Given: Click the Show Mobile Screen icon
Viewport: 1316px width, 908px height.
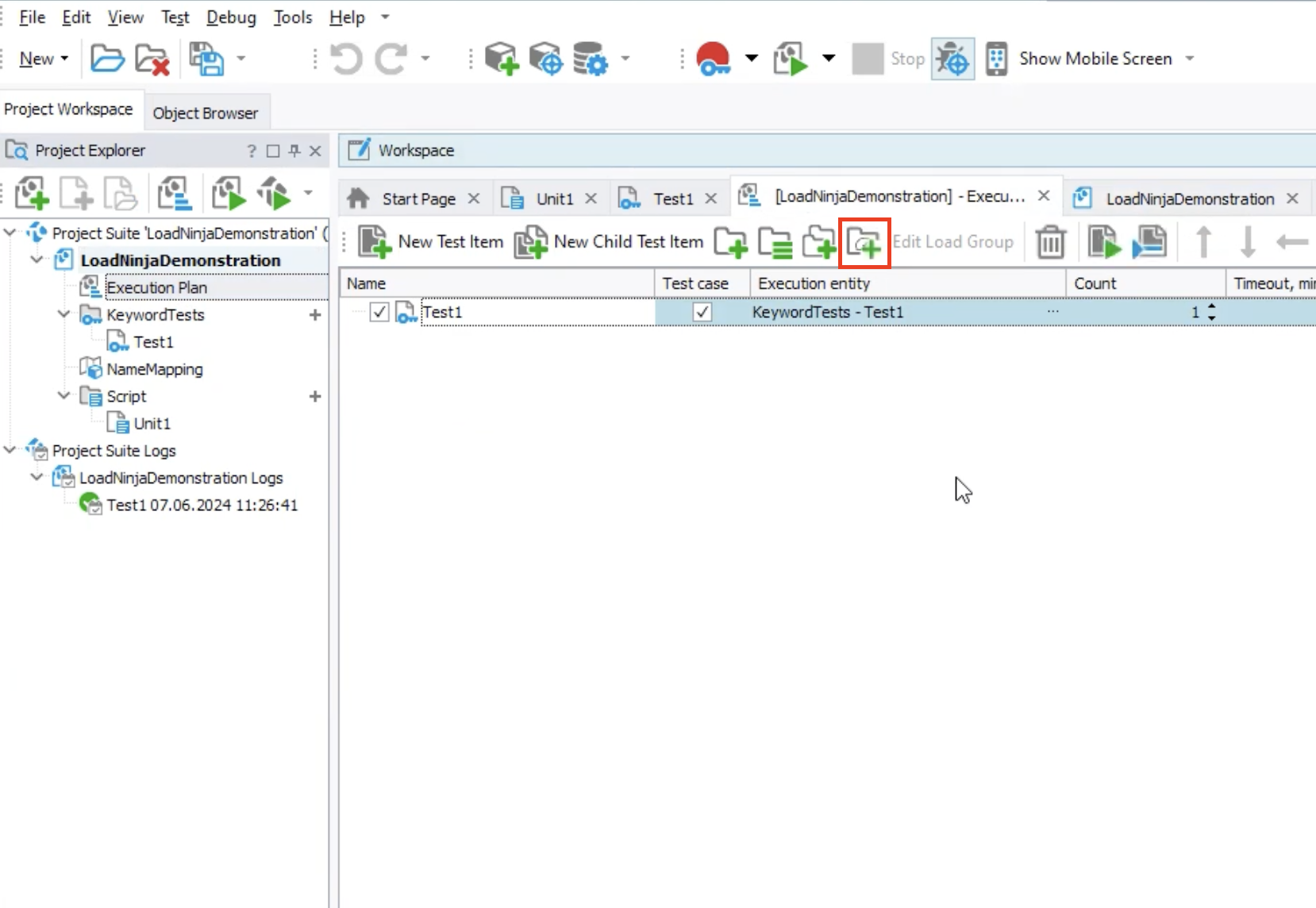Looking at the screenshot, I should (996, 59).
